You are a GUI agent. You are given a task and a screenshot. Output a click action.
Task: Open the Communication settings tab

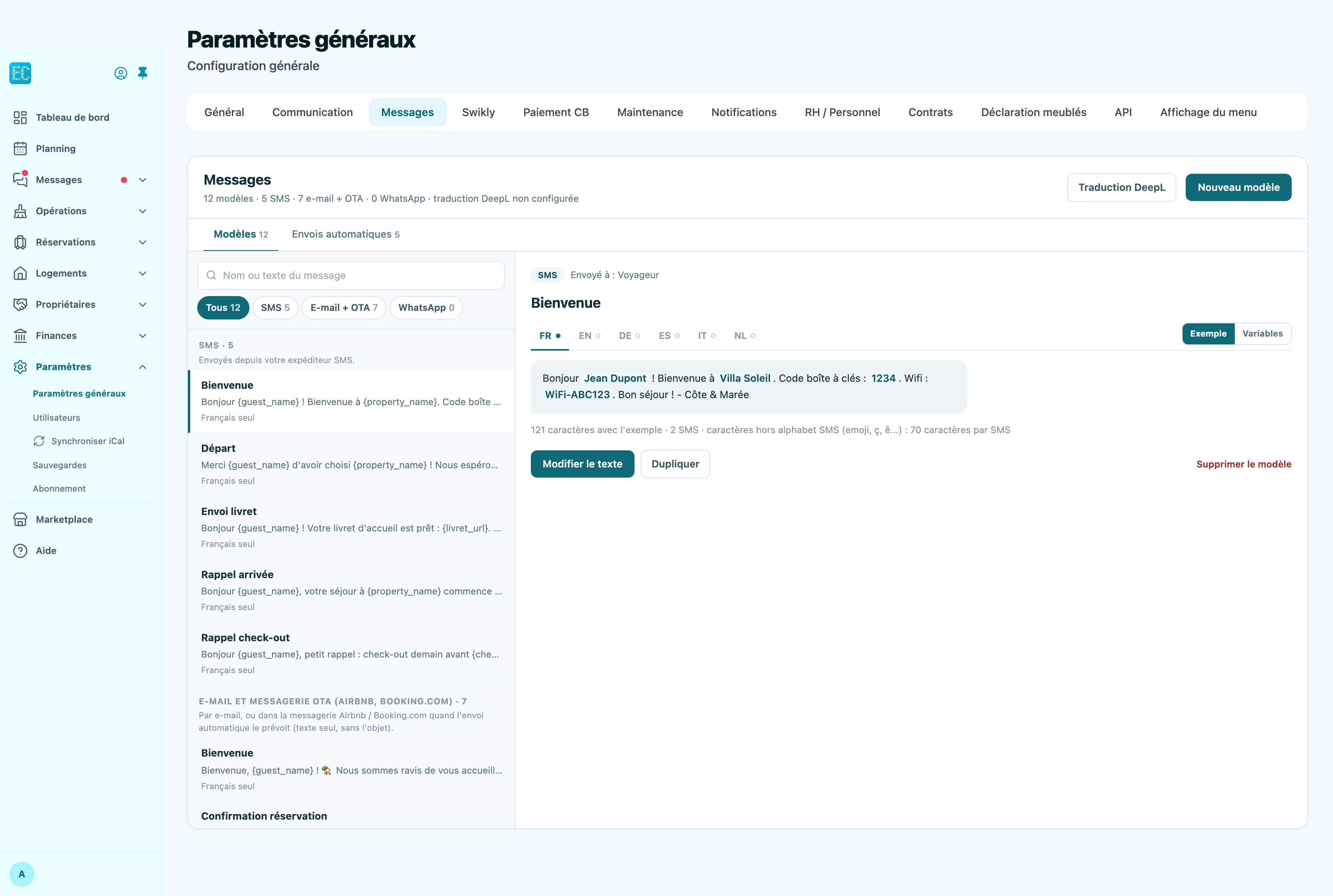[x=313, y=113]
